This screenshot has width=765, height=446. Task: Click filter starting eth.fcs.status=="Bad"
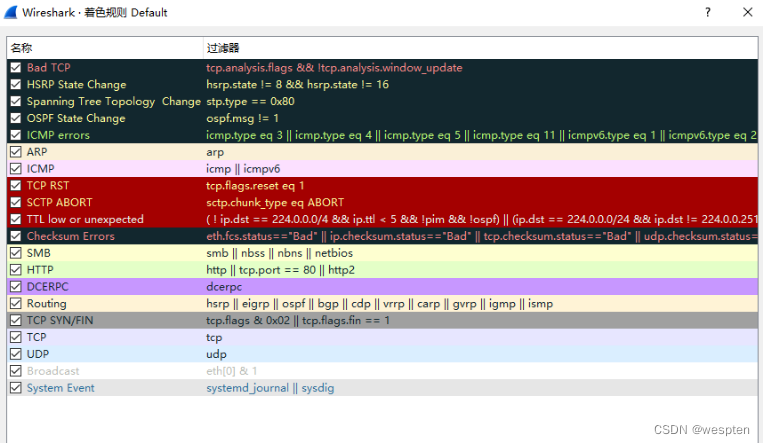pos(482,236)
